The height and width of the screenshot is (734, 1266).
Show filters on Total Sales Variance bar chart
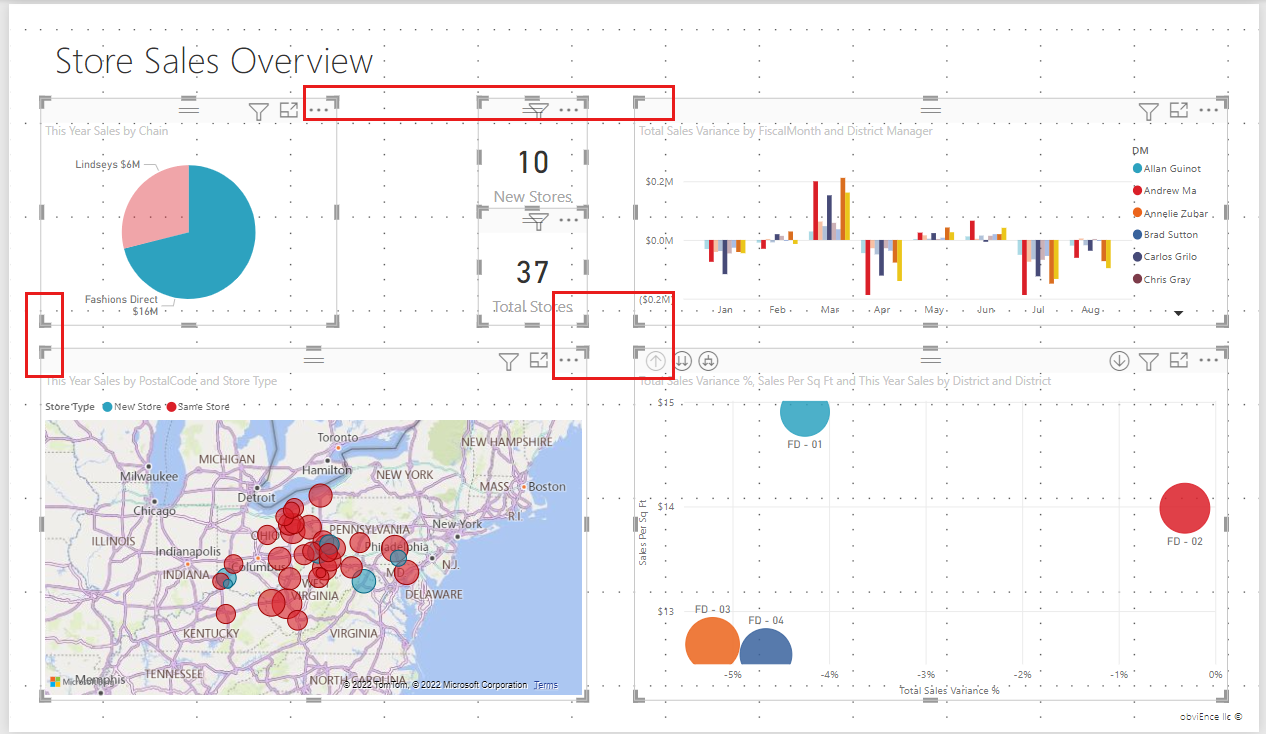[1149, 111]
